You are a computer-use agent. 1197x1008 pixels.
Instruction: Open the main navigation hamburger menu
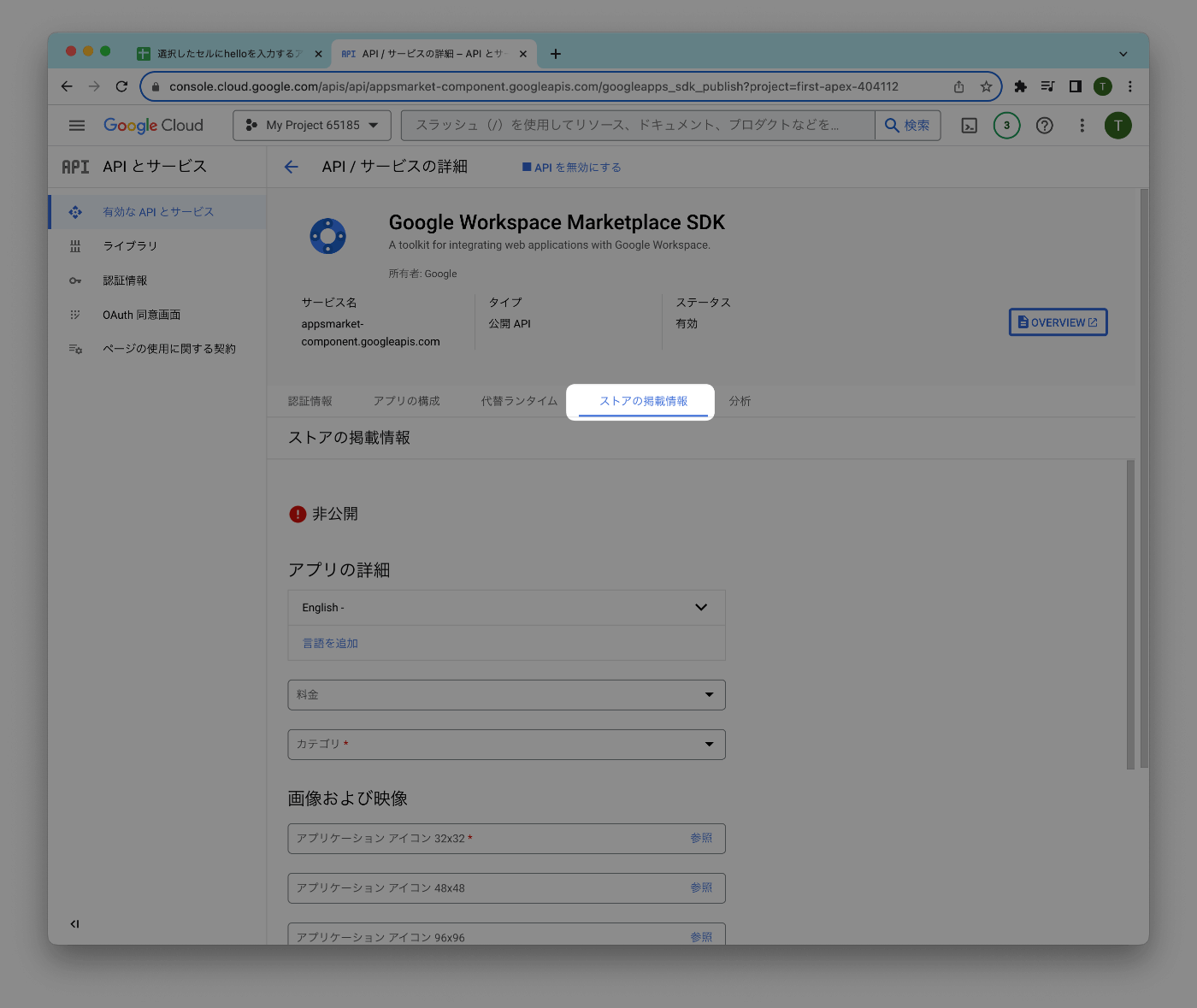pos(77,126)
